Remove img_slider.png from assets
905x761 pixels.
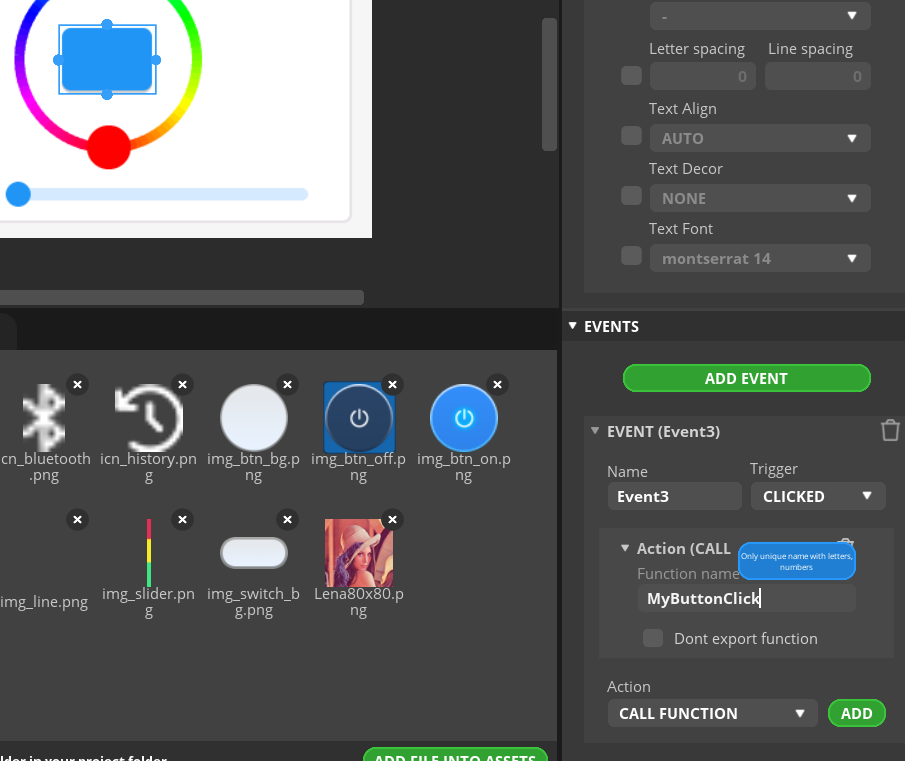click(182, 519)
